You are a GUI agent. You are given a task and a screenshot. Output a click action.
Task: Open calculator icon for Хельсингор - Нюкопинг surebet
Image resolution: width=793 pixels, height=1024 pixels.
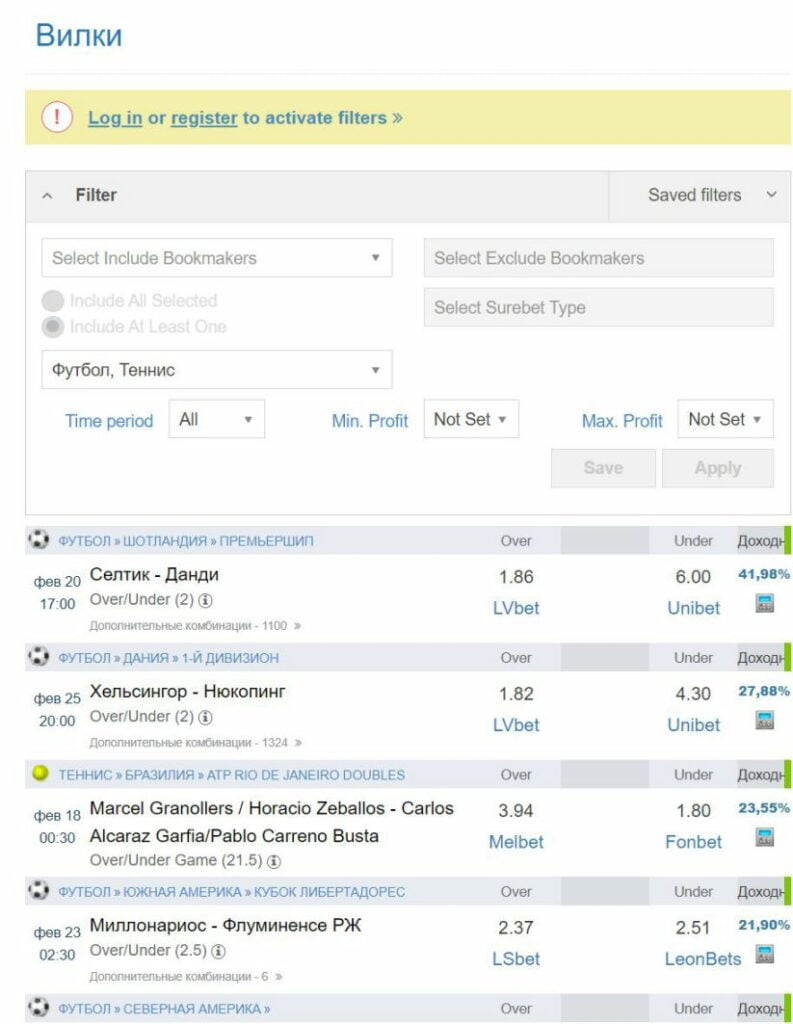click(x=765, y=720)
